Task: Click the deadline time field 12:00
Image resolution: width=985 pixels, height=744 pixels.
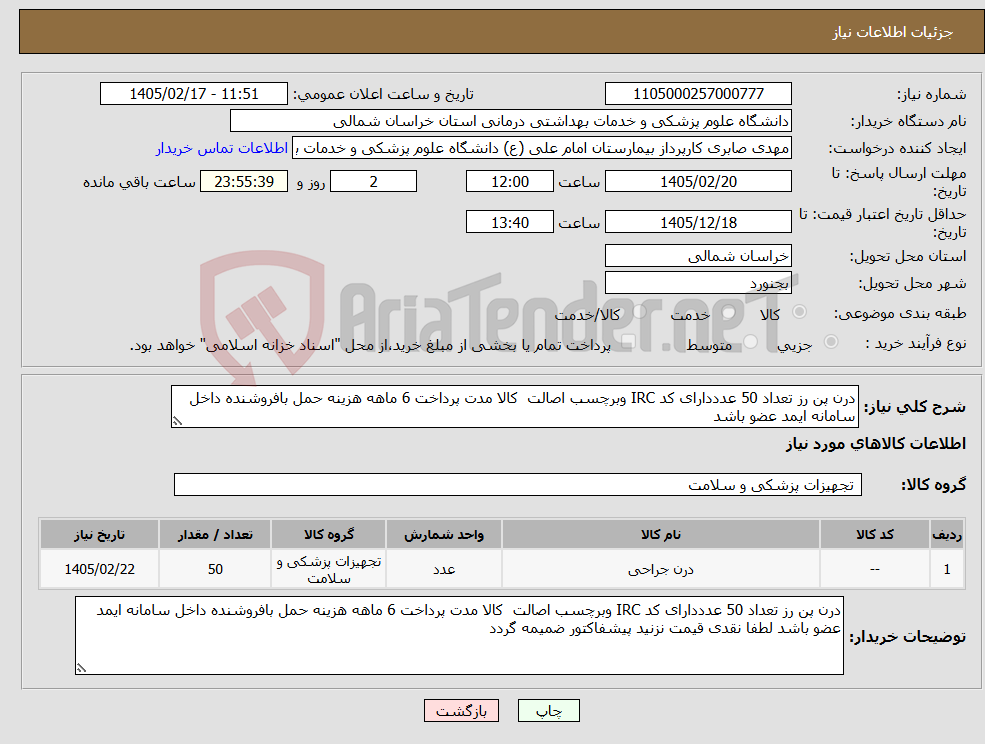Action: (509, 182)
